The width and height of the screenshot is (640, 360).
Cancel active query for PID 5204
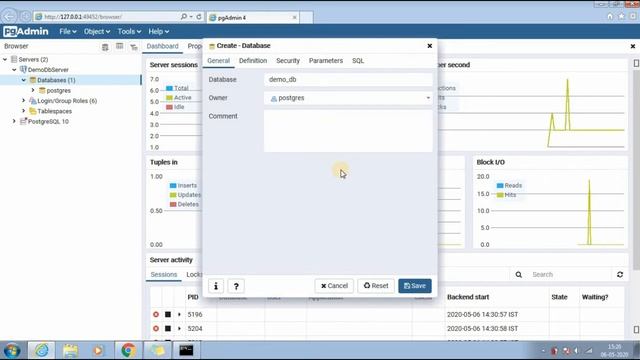[168, 328]
